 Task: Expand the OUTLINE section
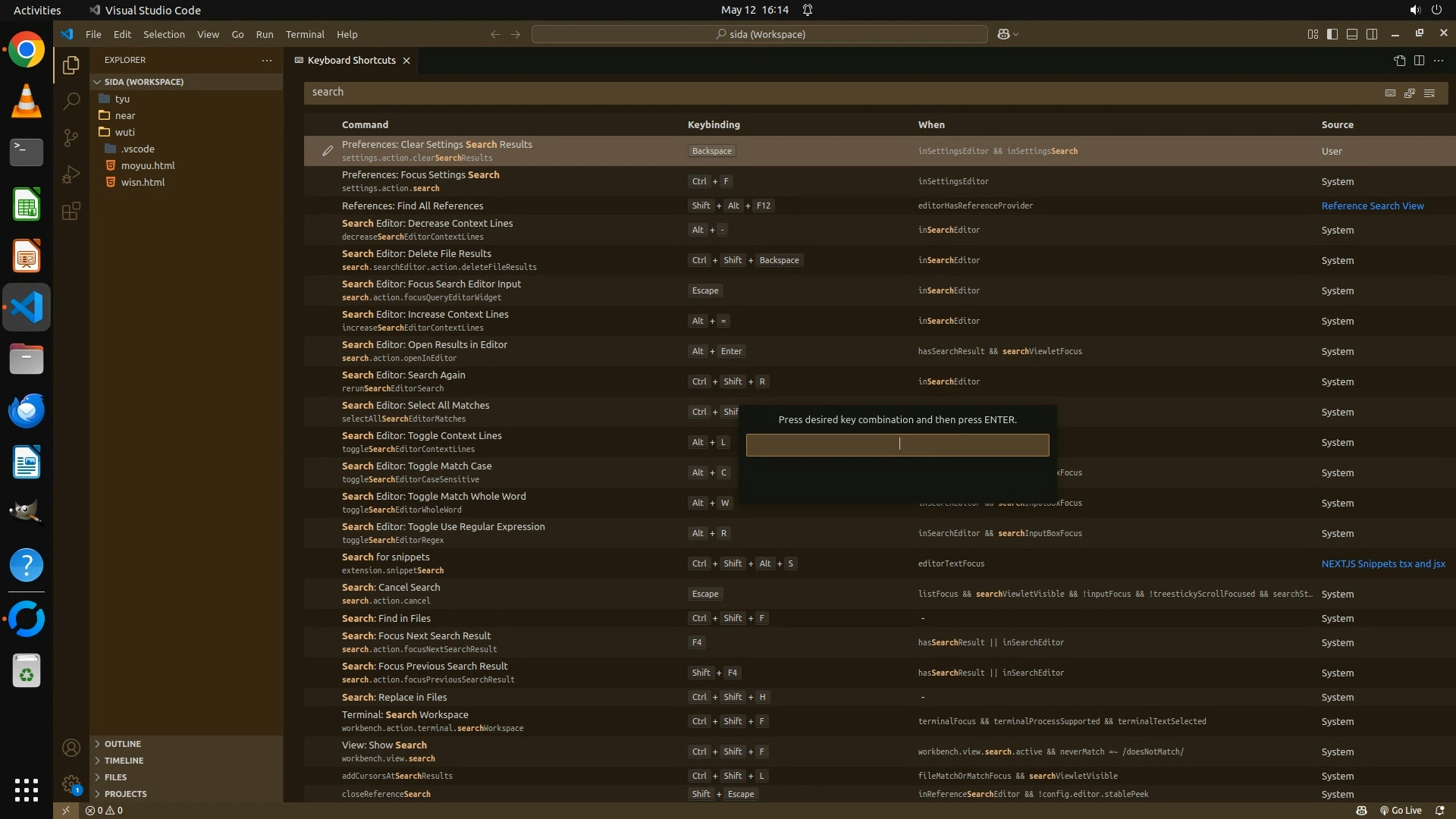pyautogui.click(x=123, y=744)
